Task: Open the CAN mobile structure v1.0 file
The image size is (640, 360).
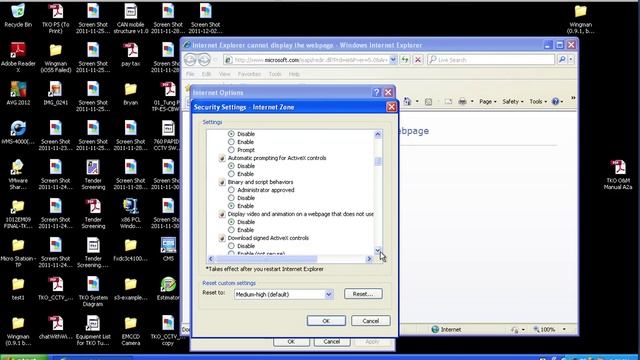Action: click(131, 19)
